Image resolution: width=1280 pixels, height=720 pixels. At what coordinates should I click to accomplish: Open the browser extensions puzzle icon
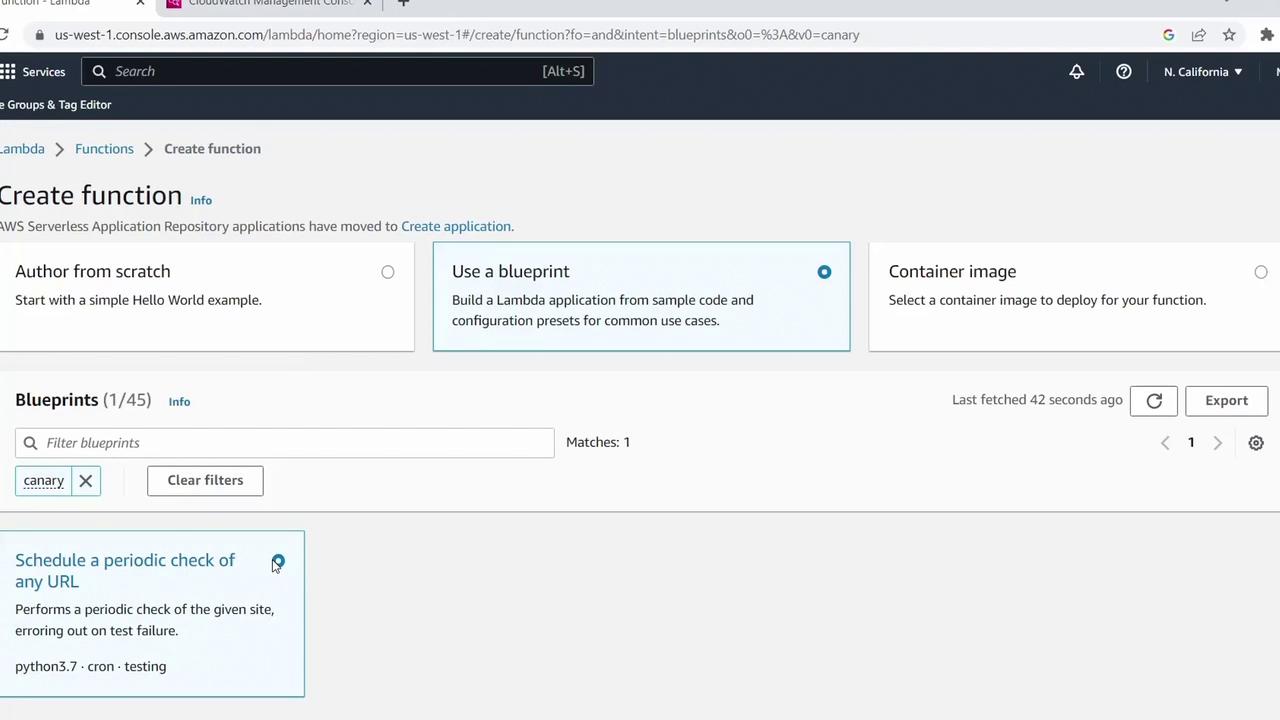tap(1267, 35)
